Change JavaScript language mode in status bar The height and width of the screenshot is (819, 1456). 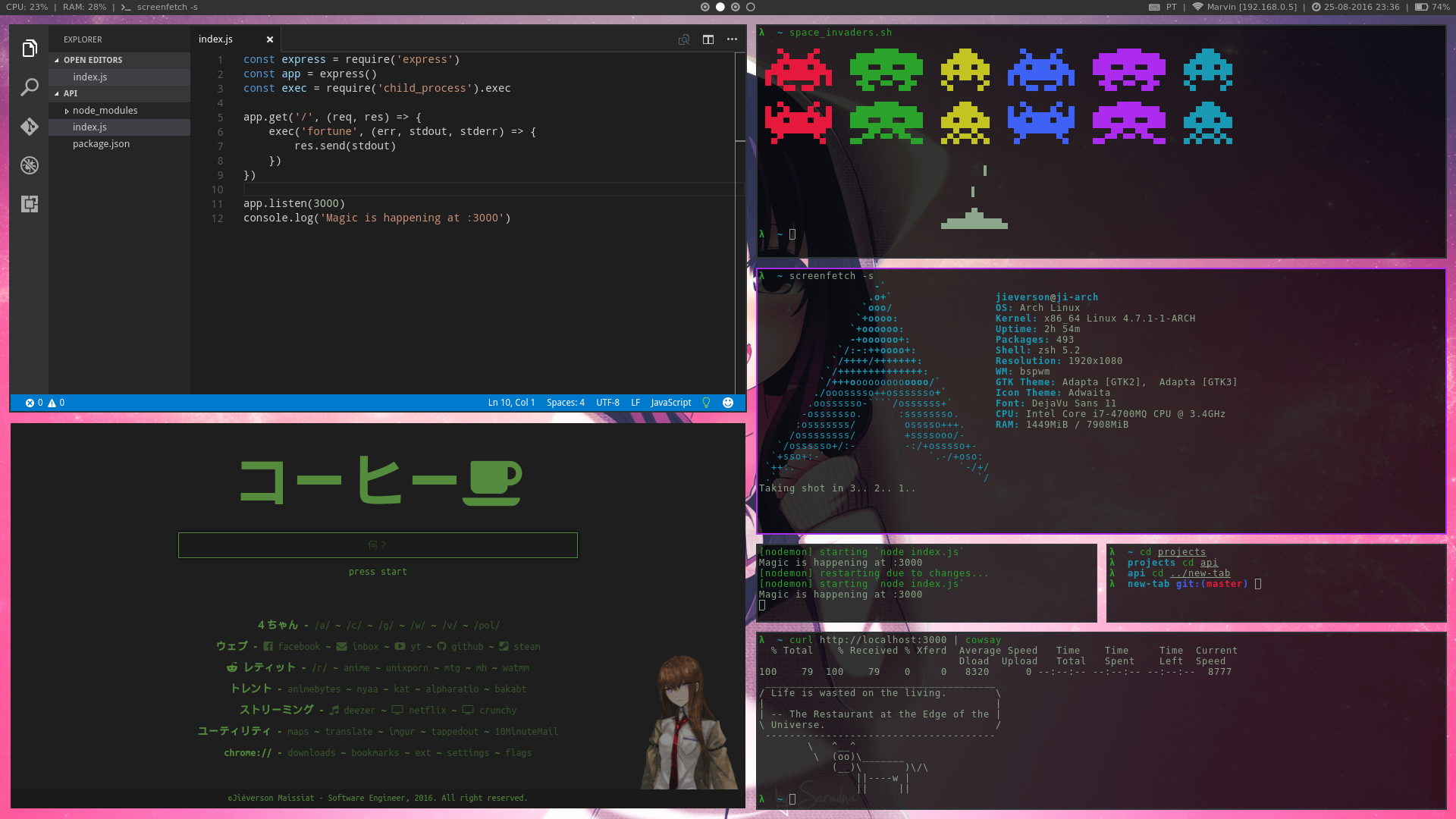(x=670, y=403)
